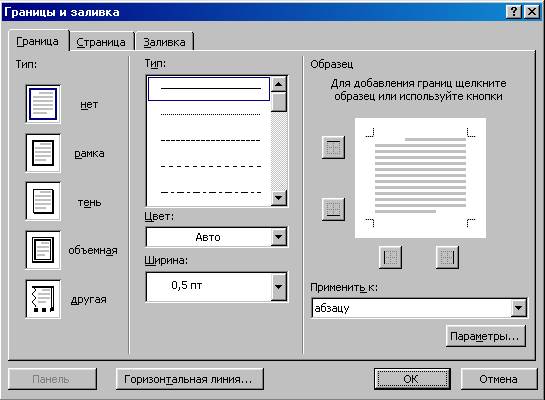Choose the 'другая' custom border icon
Screen dimensions: 545x400
[x=43, y=299]
